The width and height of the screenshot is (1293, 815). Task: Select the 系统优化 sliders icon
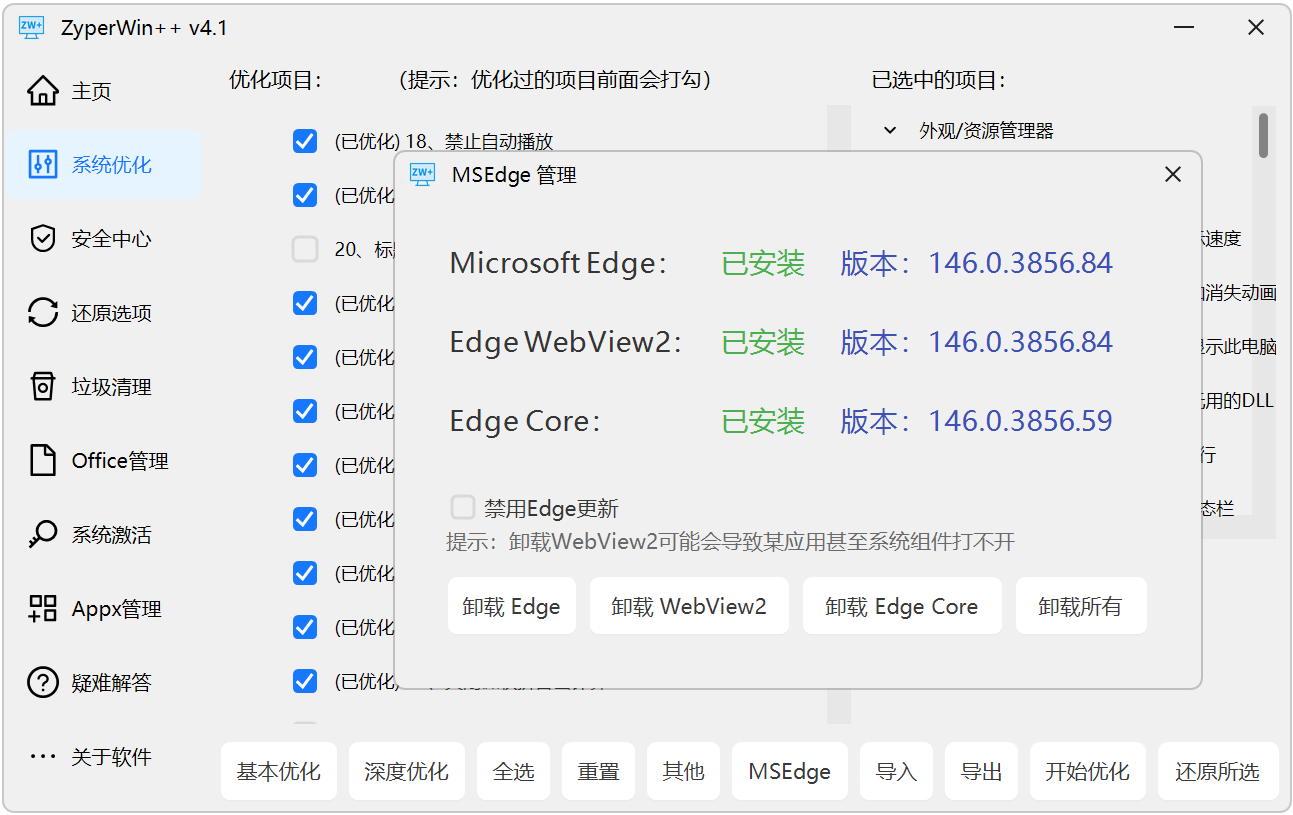click(x=43, y=165)
